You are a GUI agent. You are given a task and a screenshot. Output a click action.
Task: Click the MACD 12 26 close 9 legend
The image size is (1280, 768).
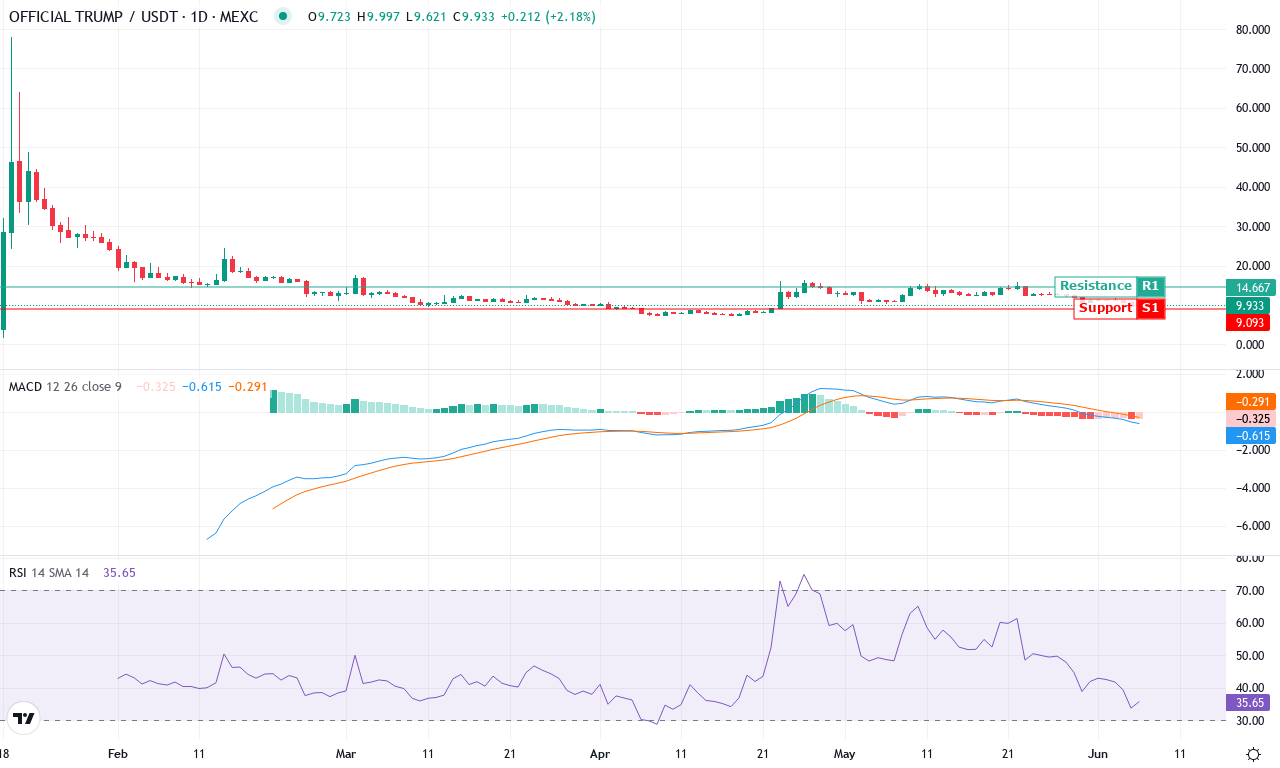(x=65, y=386)
